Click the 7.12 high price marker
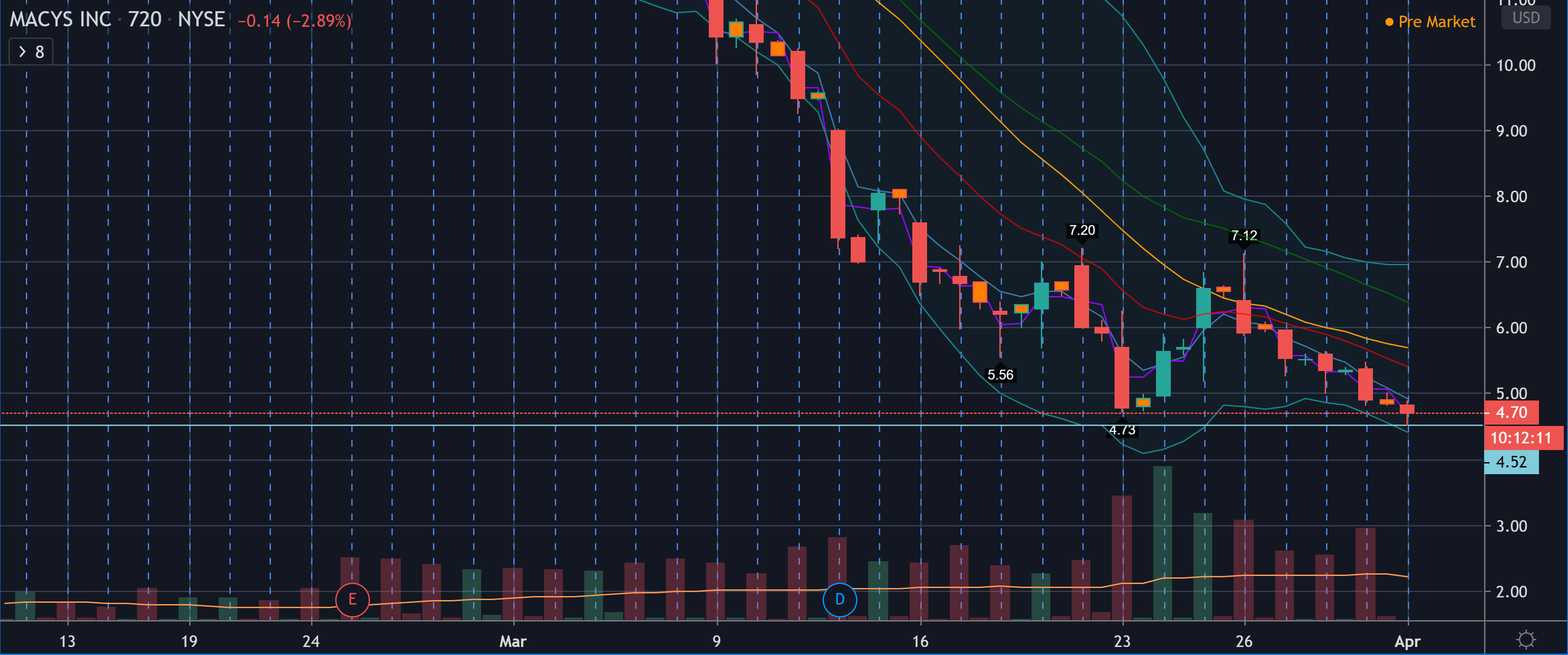1568x655 pixels. pos(1244,236)
